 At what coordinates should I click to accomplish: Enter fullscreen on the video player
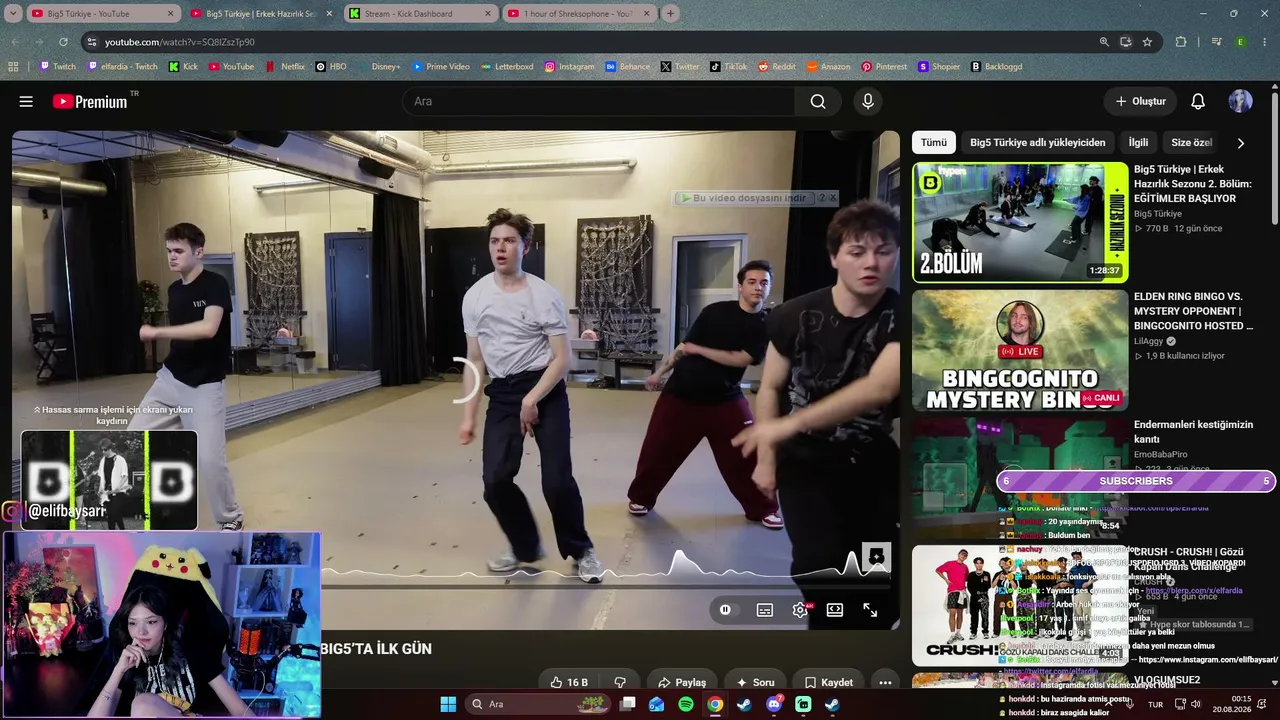pos(870,610)
